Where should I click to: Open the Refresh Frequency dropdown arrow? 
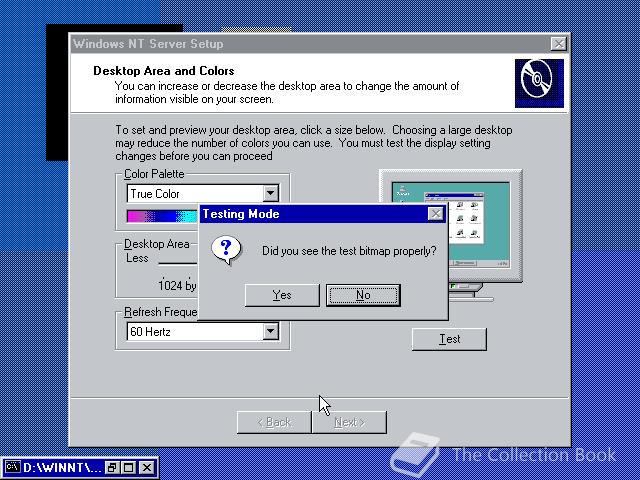pos(270,331)
